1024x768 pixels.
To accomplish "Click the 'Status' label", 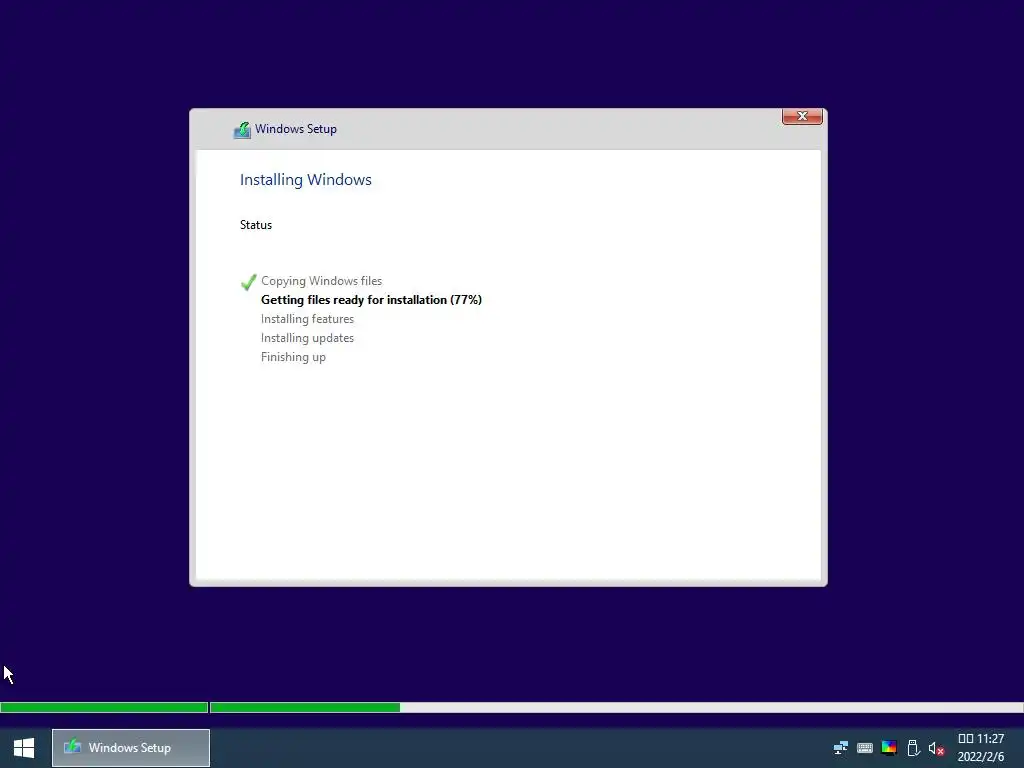I will [x=255, y=225].
